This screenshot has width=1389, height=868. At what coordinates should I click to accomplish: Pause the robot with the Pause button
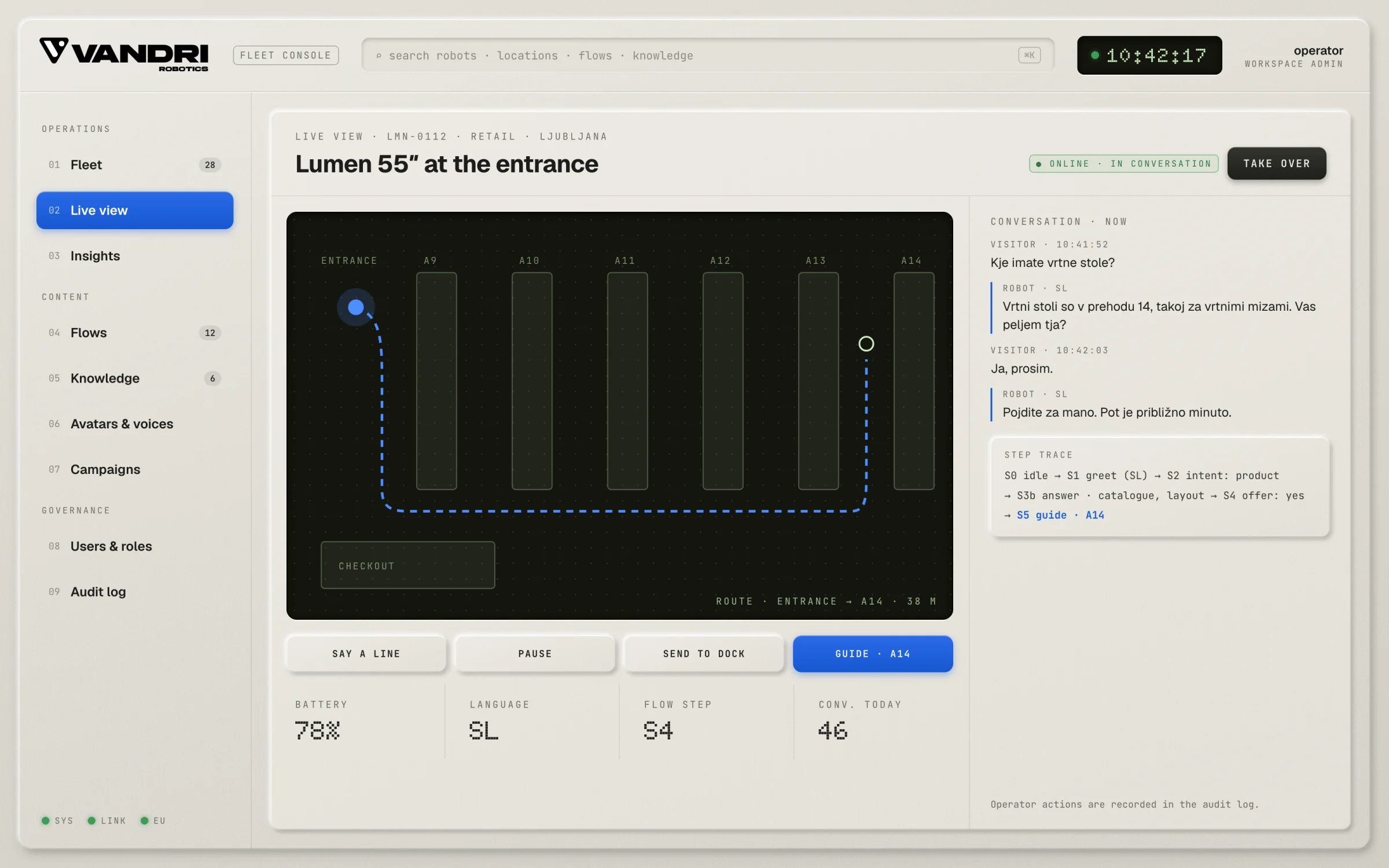pos(535,654)
